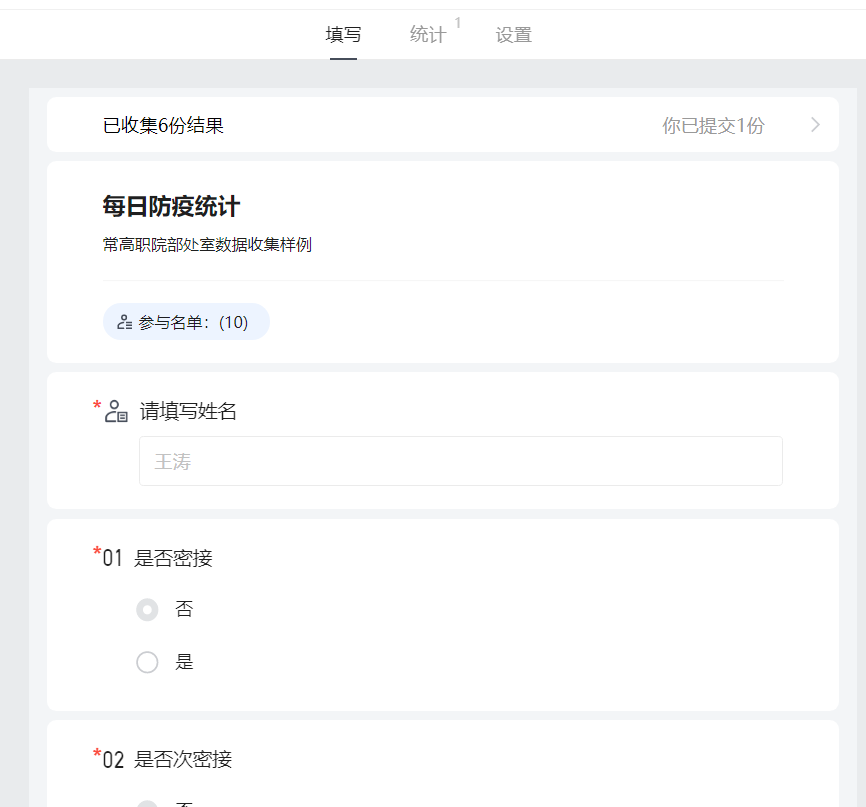Viewport: 866px width, 807px height.
Task: Select the radio option under 是否次密接
Action: click(x=147, y=803)
